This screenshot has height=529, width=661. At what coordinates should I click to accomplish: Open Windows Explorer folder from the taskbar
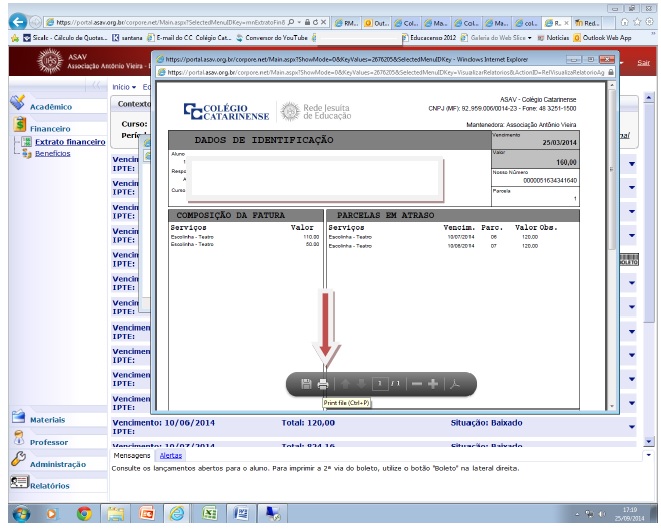(115, 514)
